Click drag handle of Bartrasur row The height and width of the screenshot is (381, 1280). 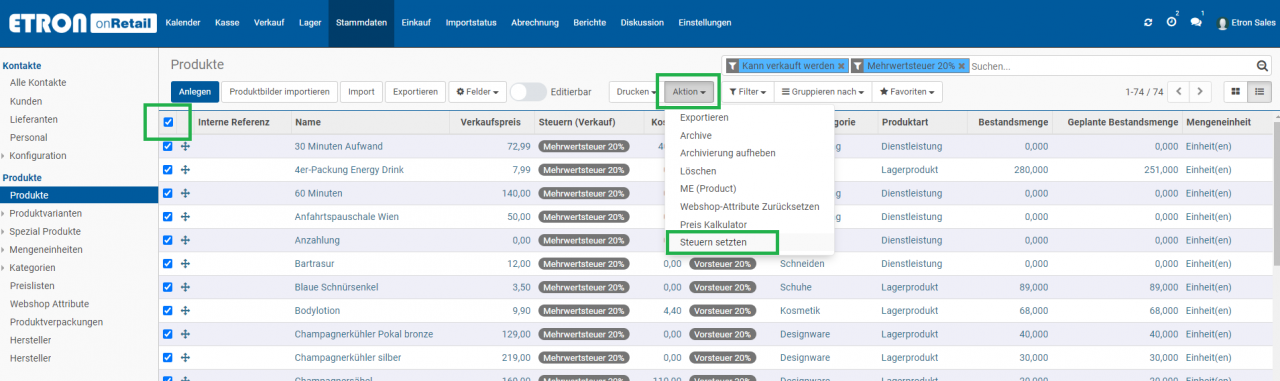pos(186,264)
